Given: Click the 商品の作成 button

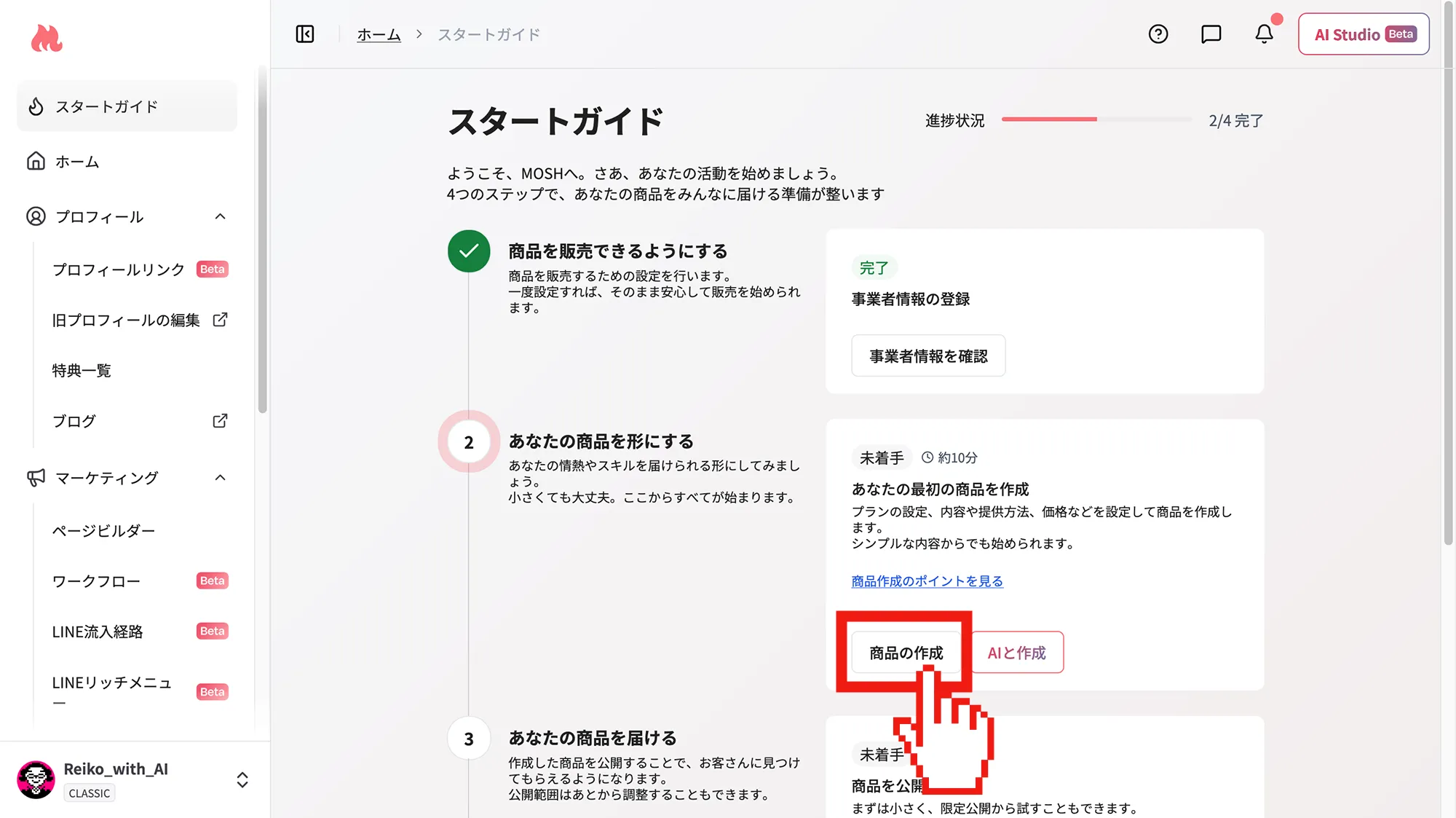Looking at the screenshot, I should [906, 653].
